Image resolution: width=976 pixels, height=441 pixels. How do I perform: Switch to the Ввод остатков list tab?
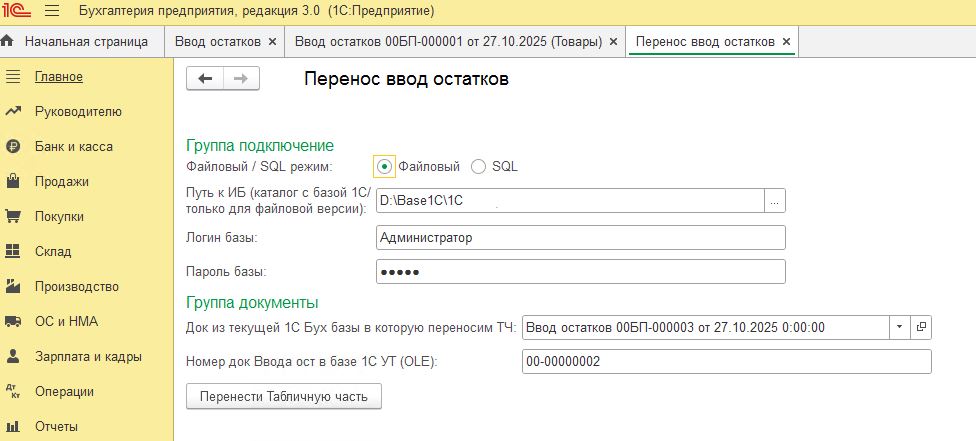pyautogui.click(x=219, y=42)
